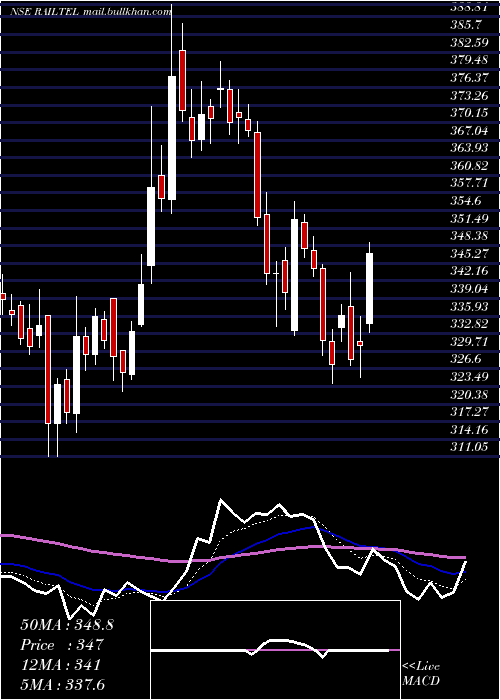Click the Price : 347 readout

click(x=62, y=645)
